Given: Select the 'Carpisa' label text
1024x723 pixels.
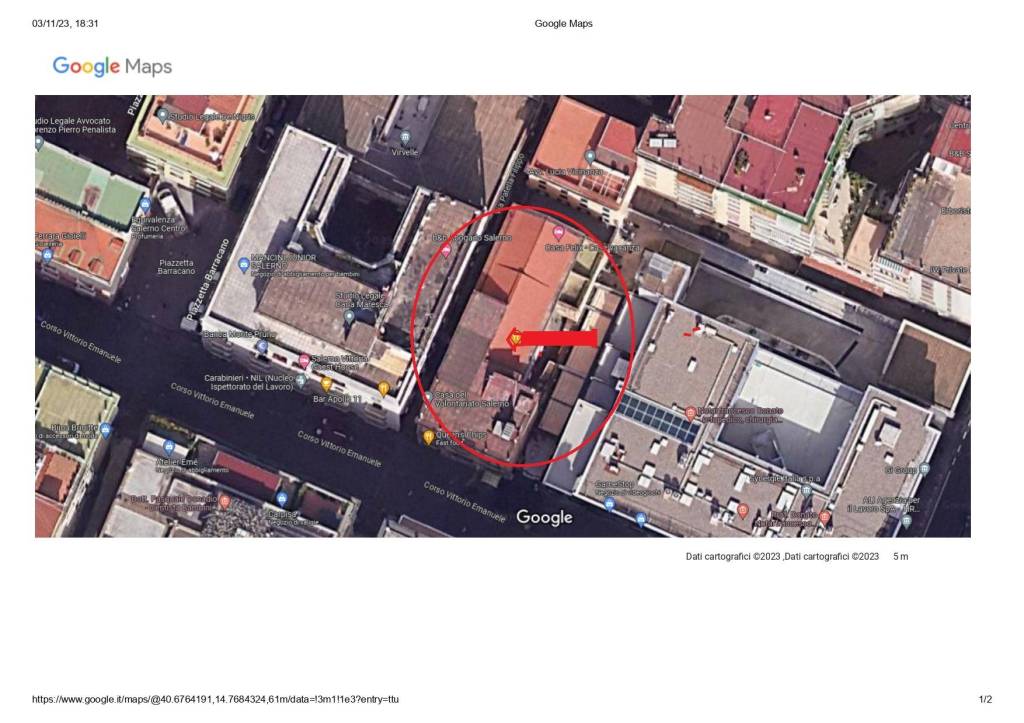Looking at the screenshot, I should pyautogui.click(x=281, y=515).
